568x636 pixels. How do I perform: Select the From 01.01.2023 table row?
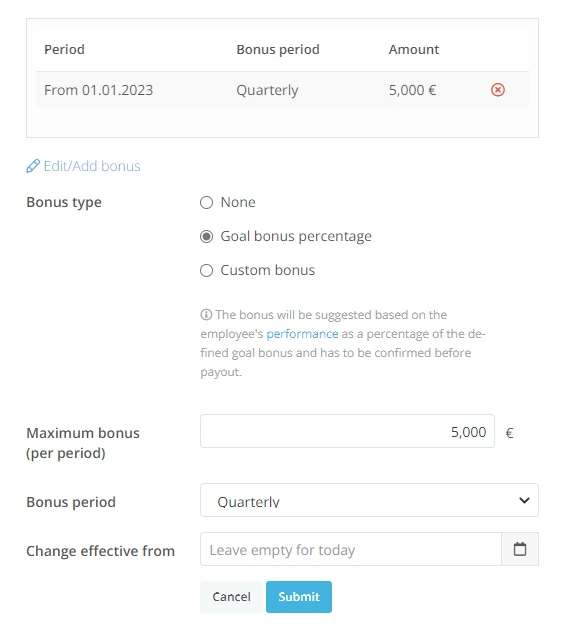282,90
